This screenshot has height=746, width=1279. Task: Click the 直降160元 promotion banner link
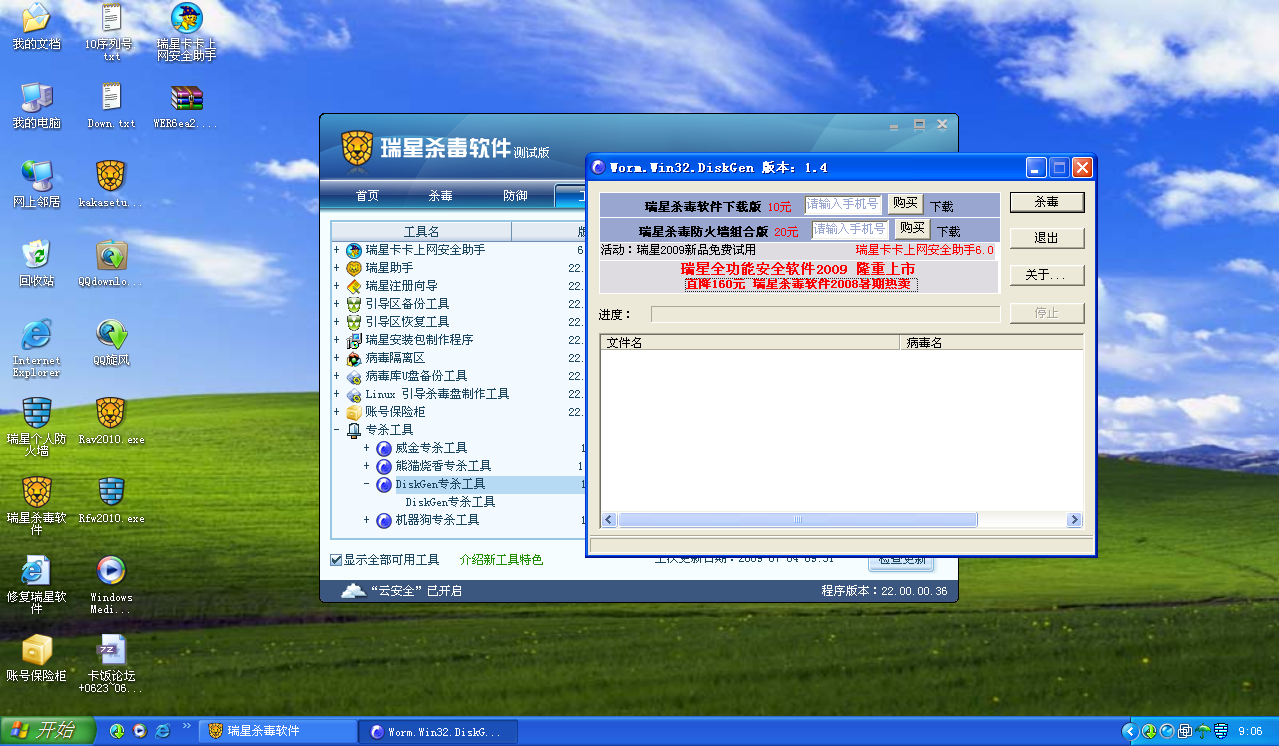(800, 284)
